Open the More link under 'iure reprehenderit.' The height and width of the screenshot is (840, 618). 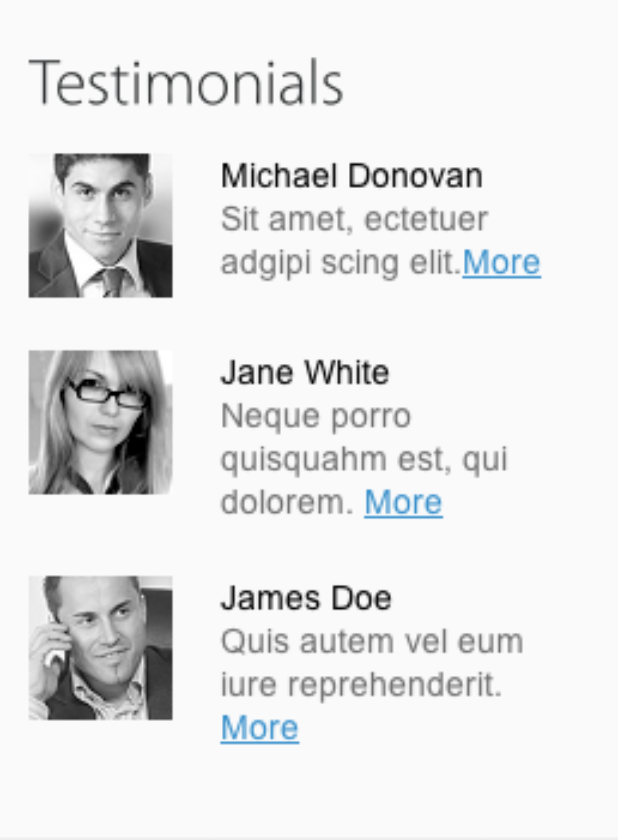tap(260, 728)
